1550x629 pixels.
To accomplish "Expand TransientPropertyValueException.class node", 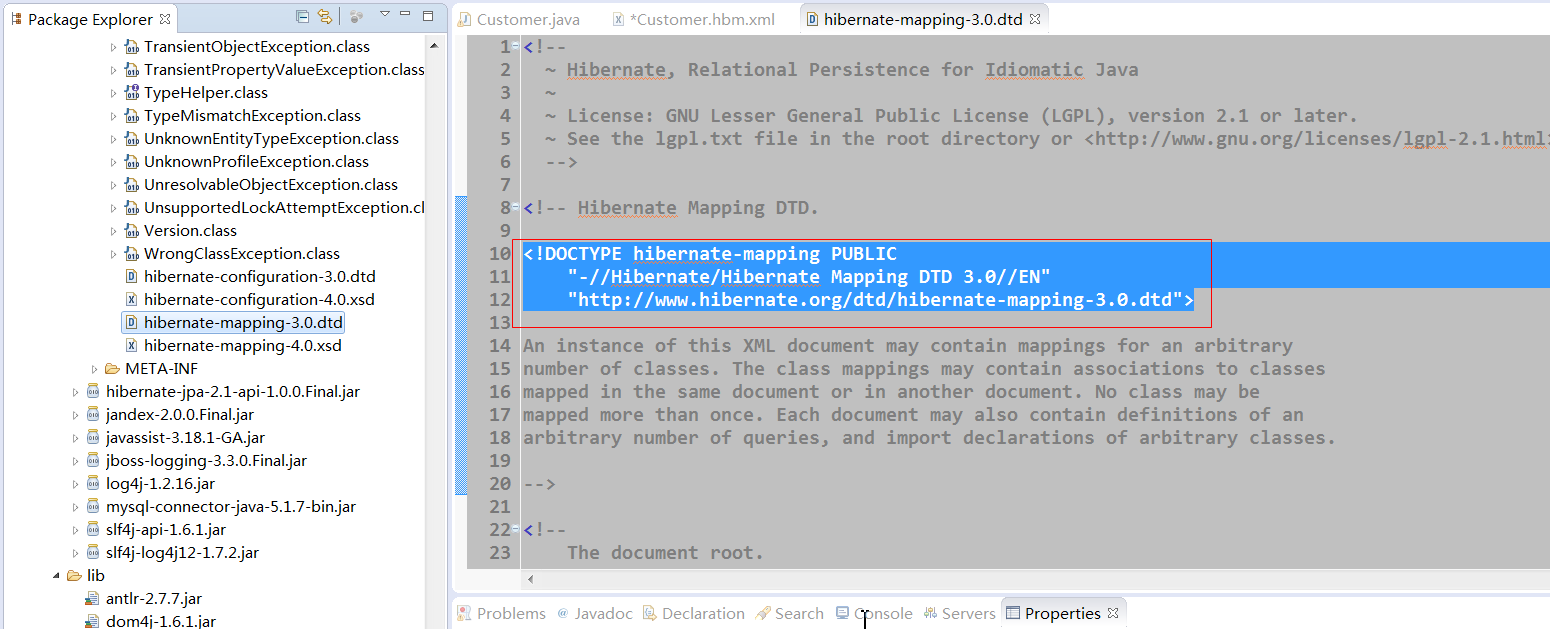I will click(113, 70).
